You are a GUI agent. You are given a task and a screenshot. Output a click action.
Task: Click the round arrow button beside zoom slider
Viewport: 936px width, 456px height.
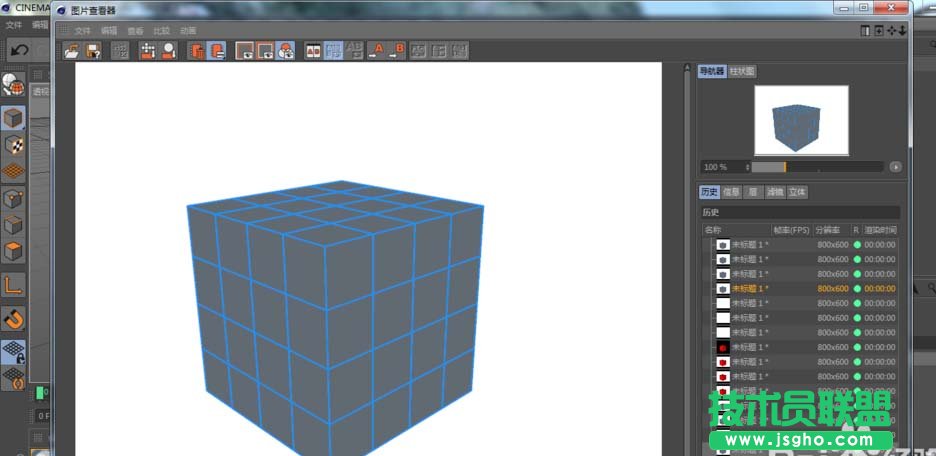click(895, 167)
